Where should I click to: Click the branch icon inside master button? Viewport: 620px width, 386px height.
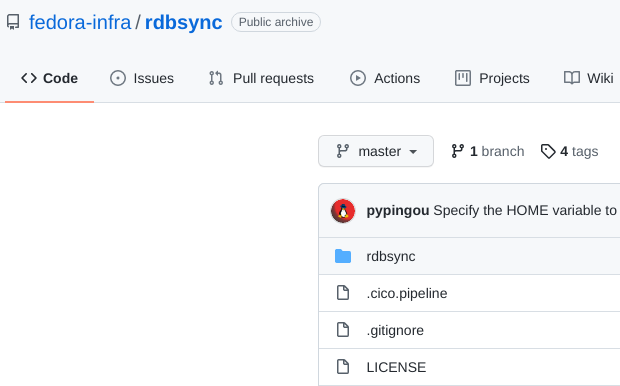click(x=342, y=151)
